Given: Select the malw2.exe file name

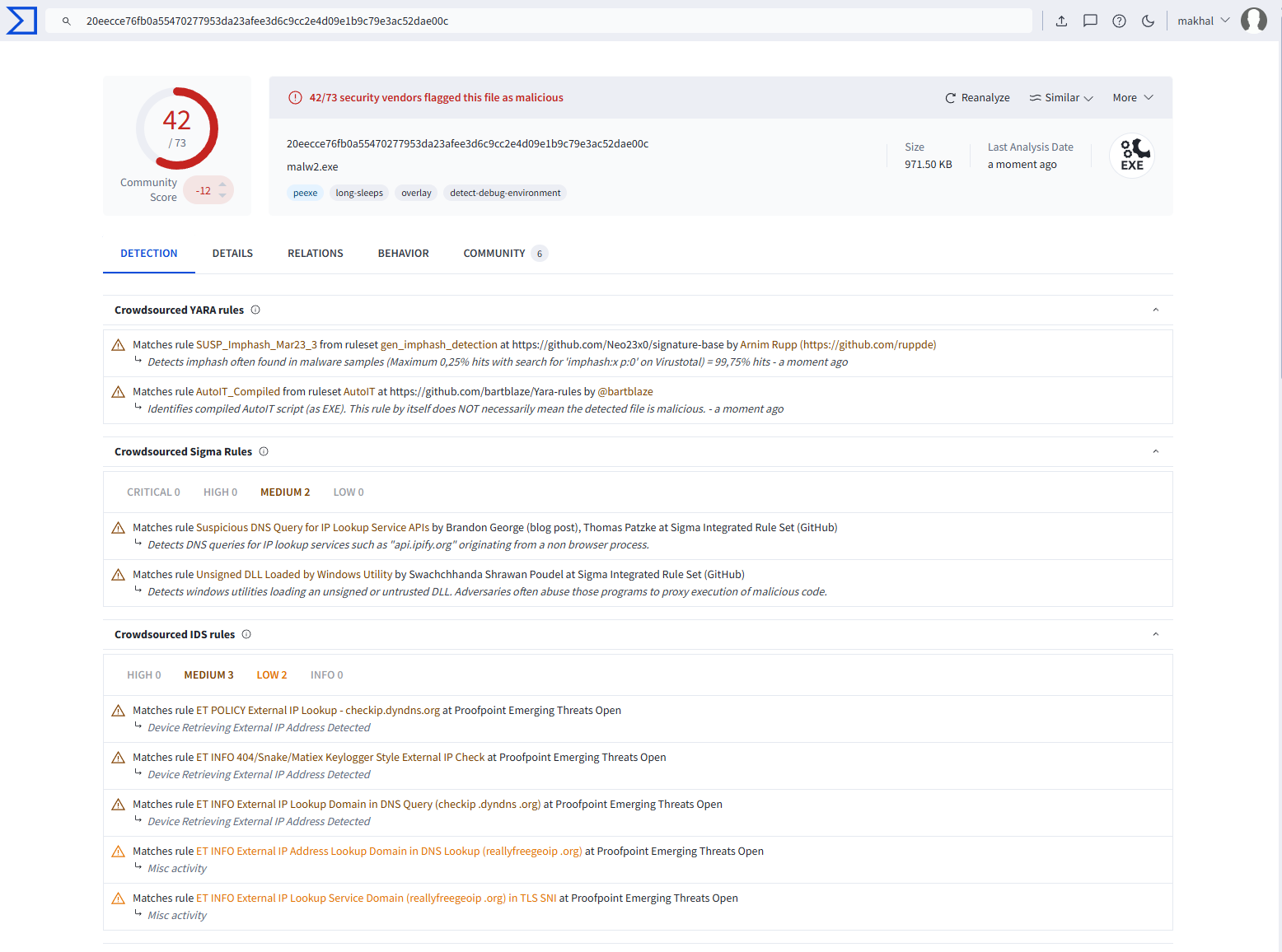Looking at the screenshot, I should point(312,166).
